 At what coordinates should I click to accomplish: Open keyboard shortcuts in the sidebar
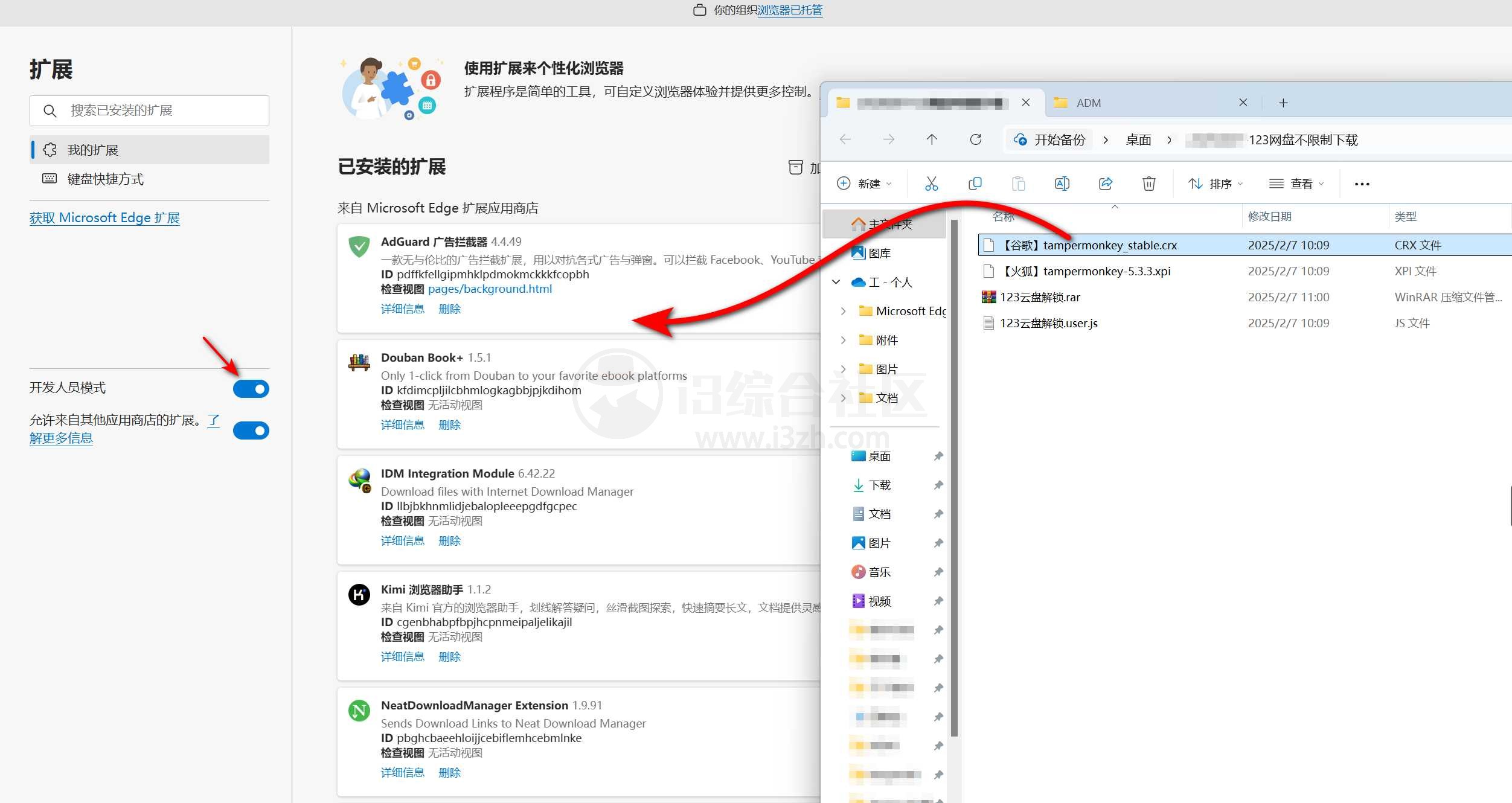(149, 179)
